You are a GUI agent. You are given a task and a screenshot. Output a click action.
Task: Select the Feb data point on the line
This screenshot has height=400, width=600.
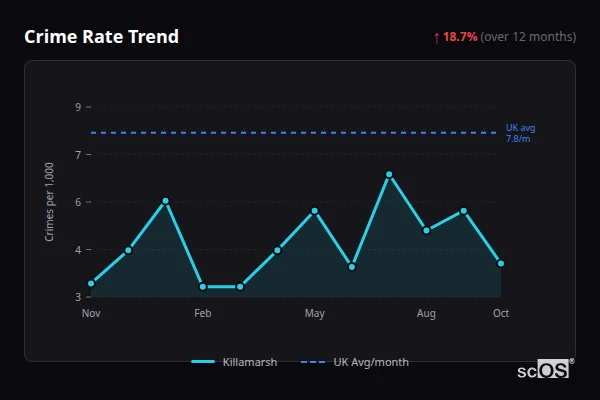pyautogui.click(x=203, y=287)
